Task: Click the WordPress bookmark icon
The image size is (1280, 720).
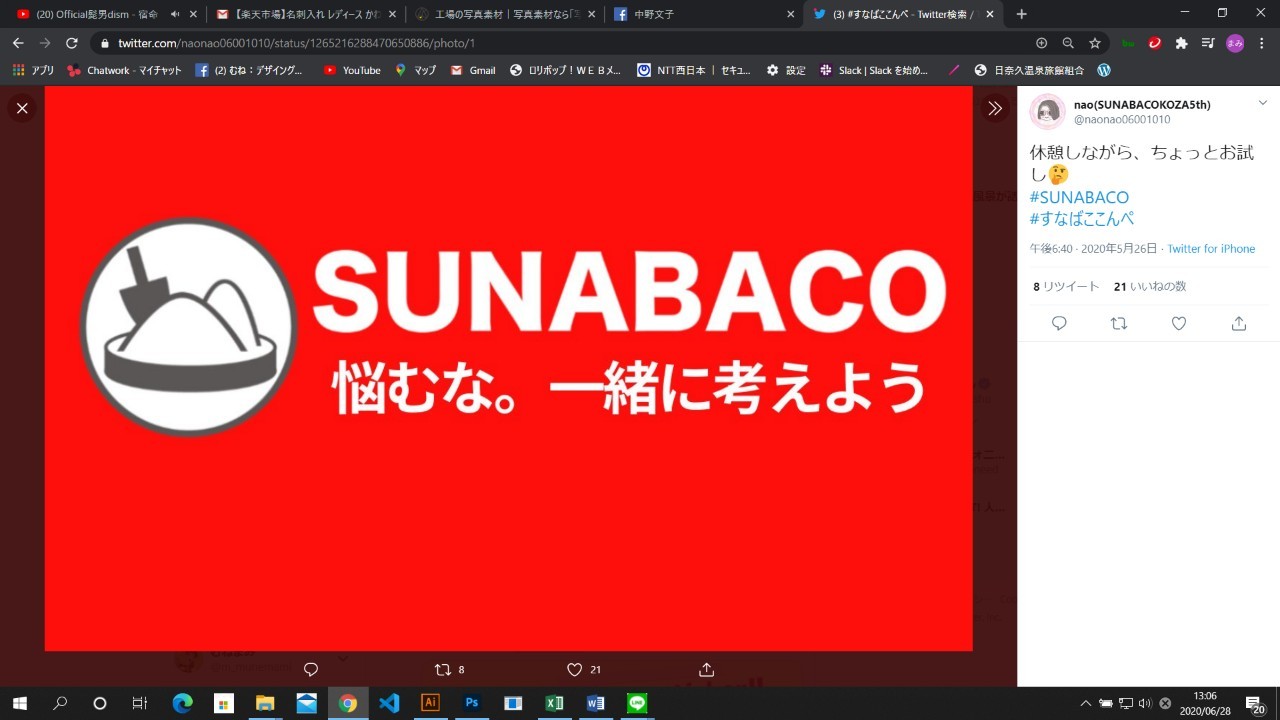Action: pos(1104,70)
